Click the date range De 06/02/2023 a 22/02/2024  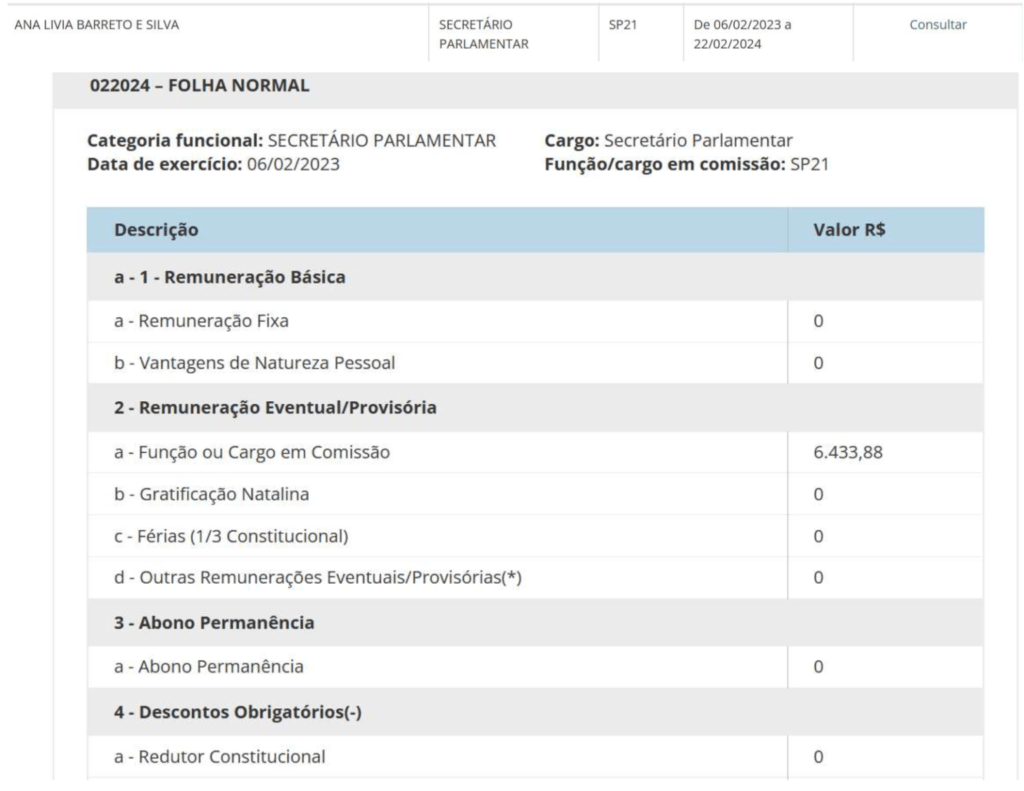pyautogui.click(x=743, y=34)
